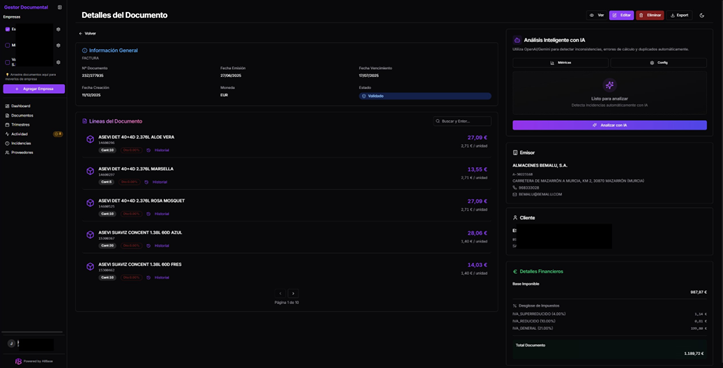Screen dimensions: 723x368
Task: Open settings gear for the third company
Action: point(58,62)
